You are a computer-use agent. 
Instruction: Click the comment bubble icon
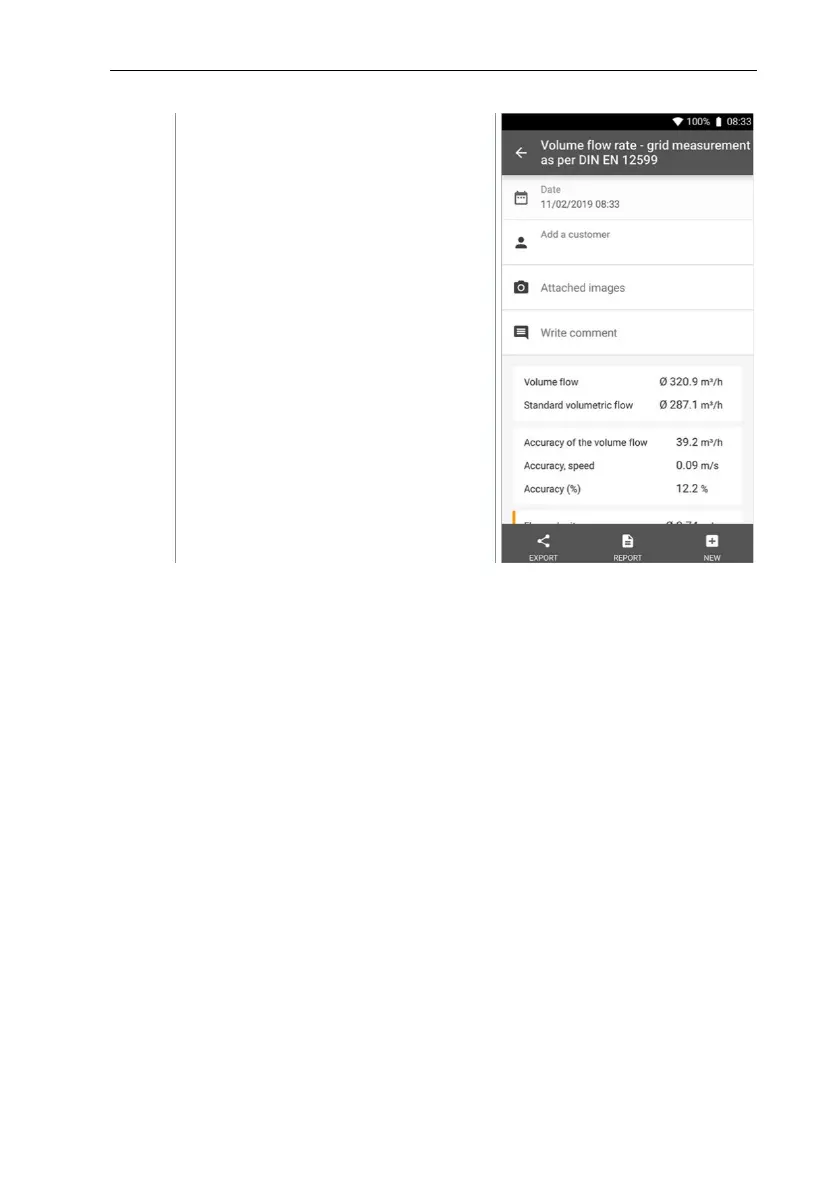click(x=521, y=333)
